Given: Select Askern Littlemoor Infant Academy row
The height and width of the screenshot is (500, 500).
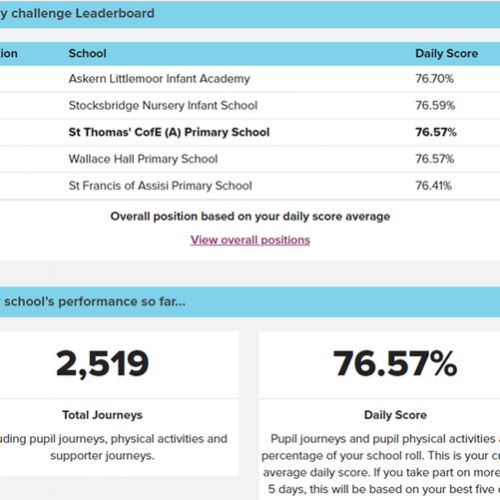Looking at the screenshot, I should pos(250,79).
